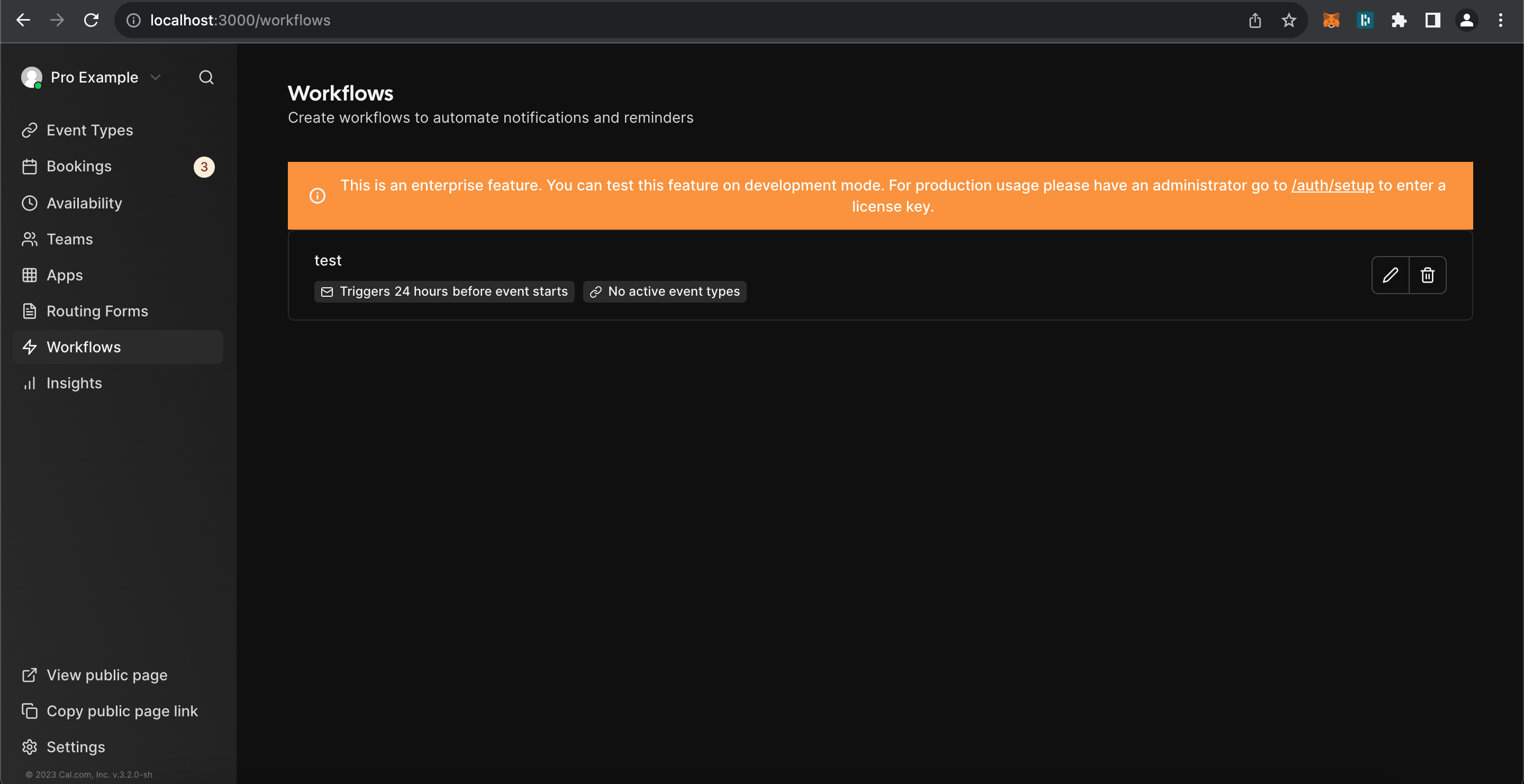Reload the page with the refresh icon
This screenshot has height=784, width=1524.
[x=91, y=20]
